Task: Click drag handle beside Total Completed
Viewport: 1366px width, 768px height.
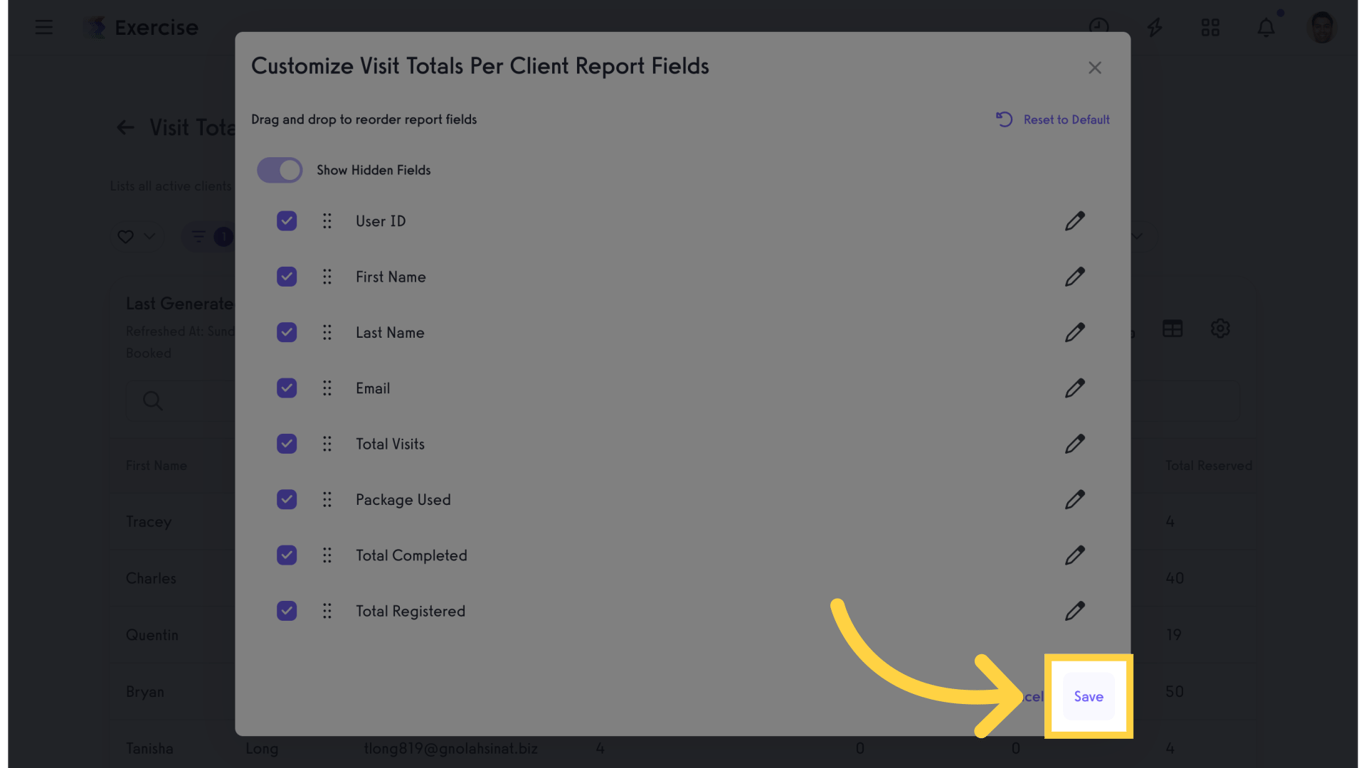Action: click(x=327, y=555)
